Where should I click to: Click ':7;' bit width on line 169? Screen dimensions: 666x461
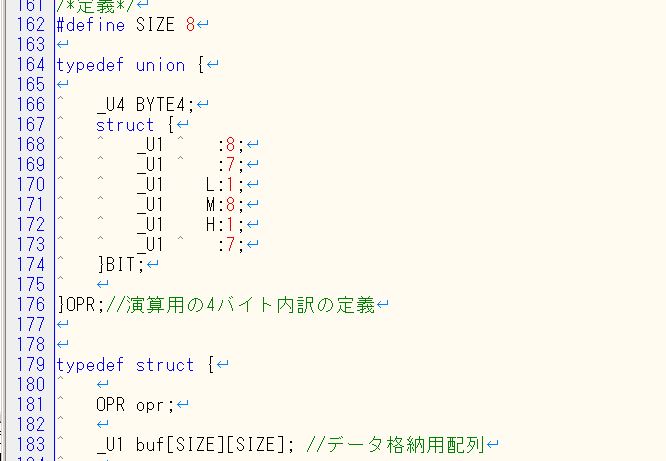[x=231, y=165]
